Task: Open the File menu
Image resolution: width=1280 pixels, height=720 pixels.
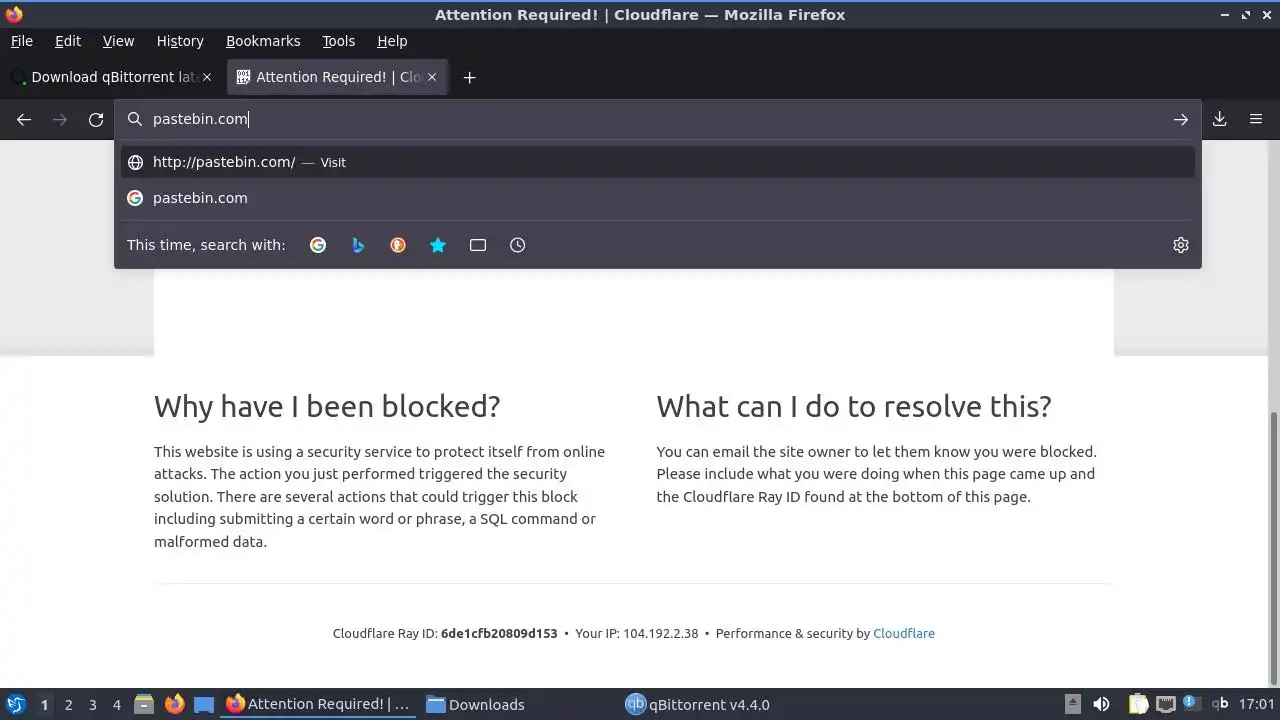Action: point(21,41)
